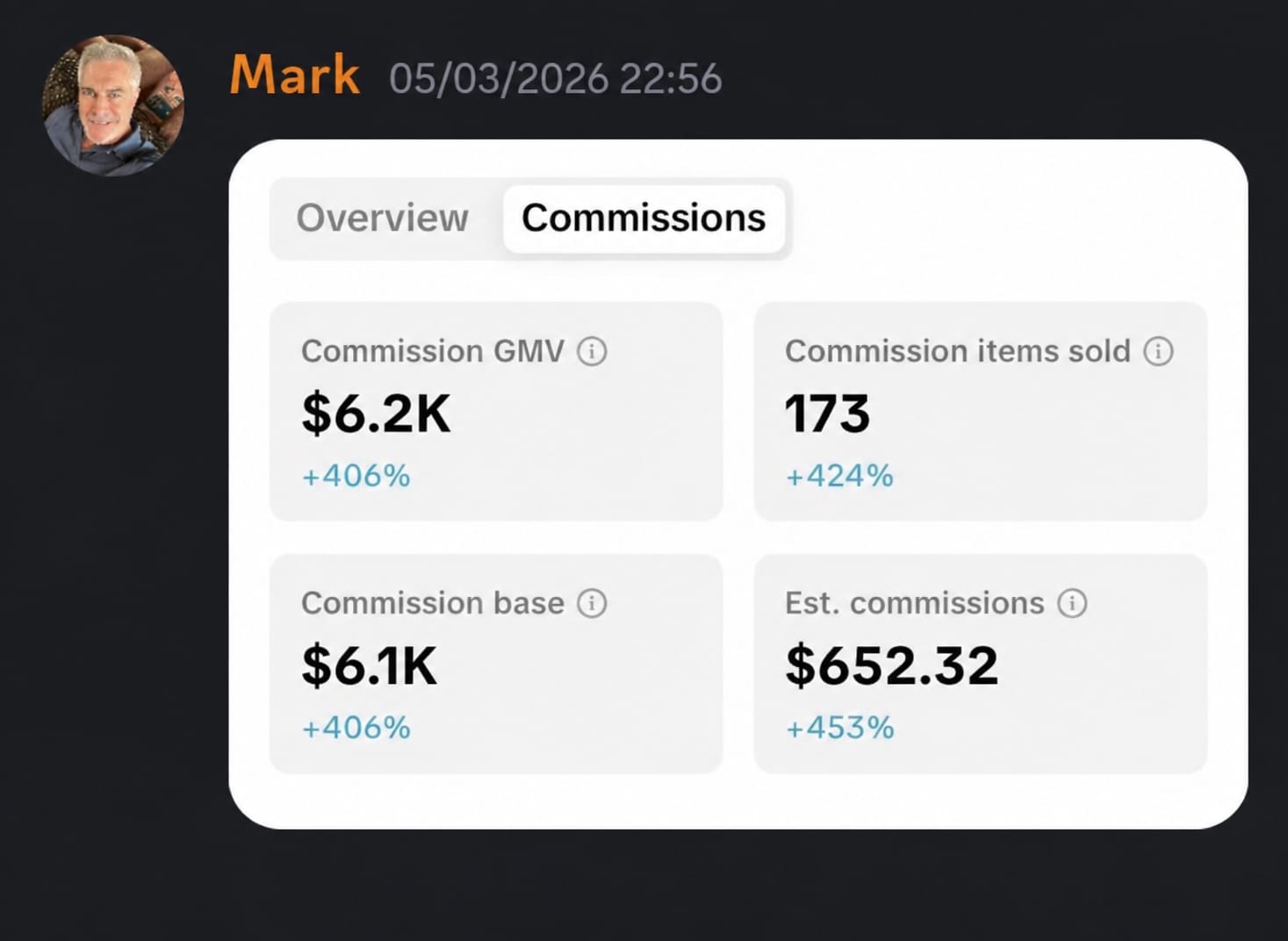Open the Commission items sold info icon
The image size is (1288, 941).
coord(1158,351)
